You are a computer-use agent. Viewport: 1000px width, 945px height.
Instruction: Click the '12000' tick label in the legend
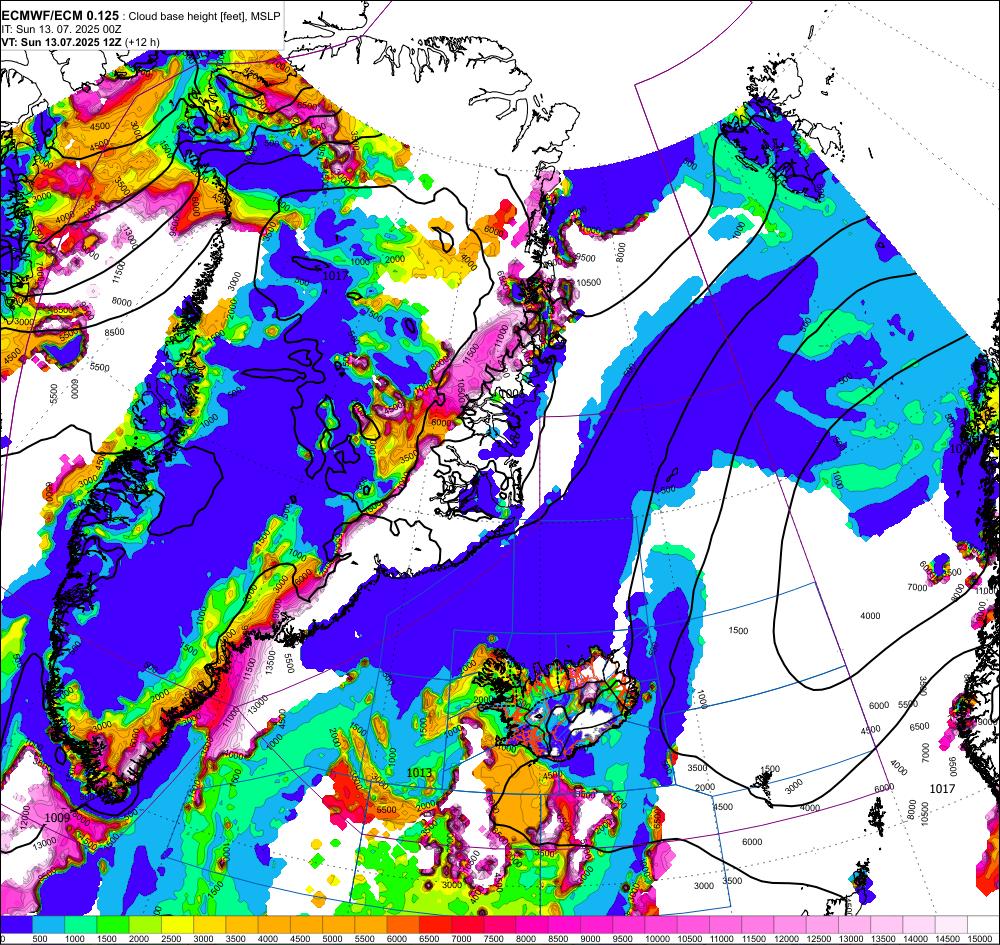point(786,939)
